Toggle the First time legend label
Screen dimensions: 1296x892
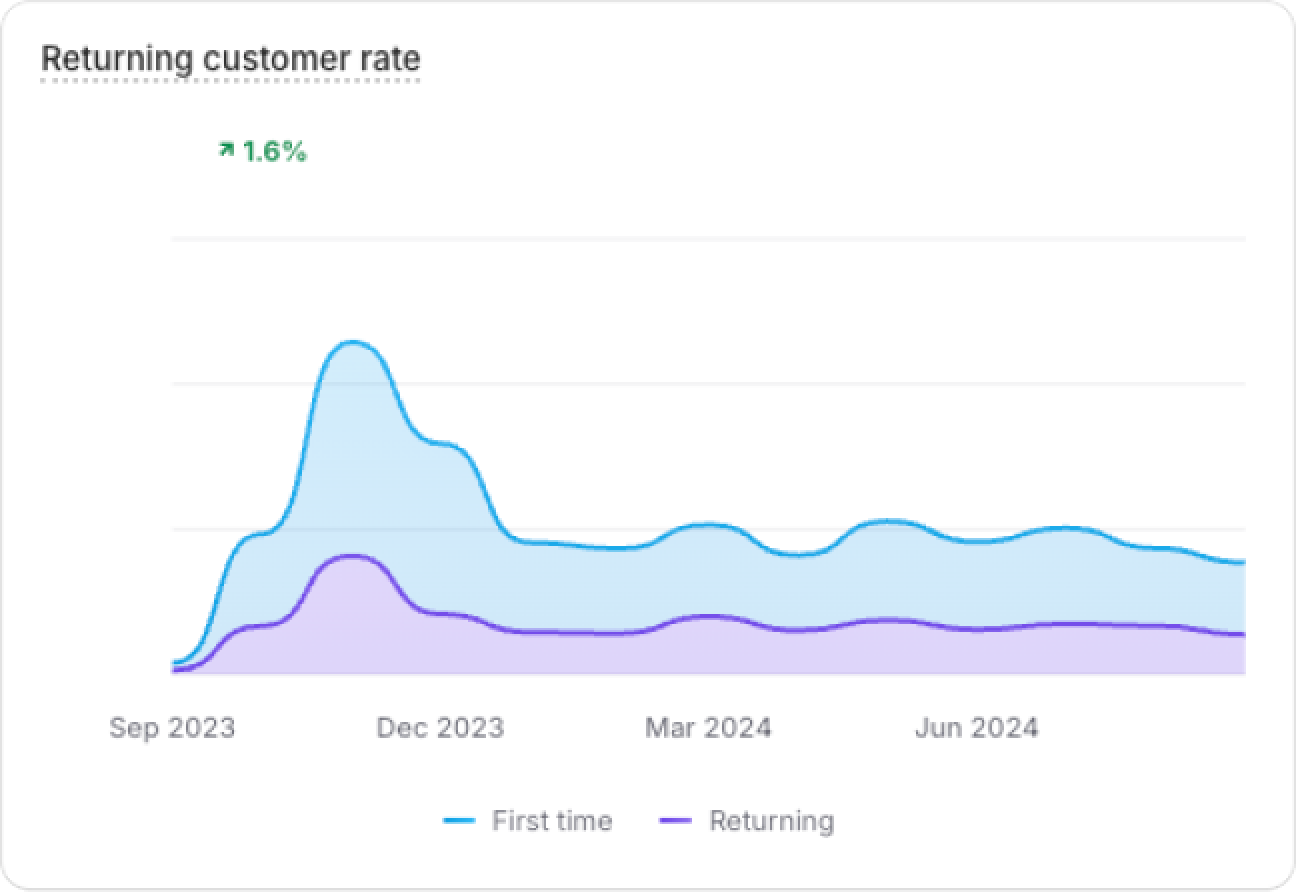(x=551, y=821)
